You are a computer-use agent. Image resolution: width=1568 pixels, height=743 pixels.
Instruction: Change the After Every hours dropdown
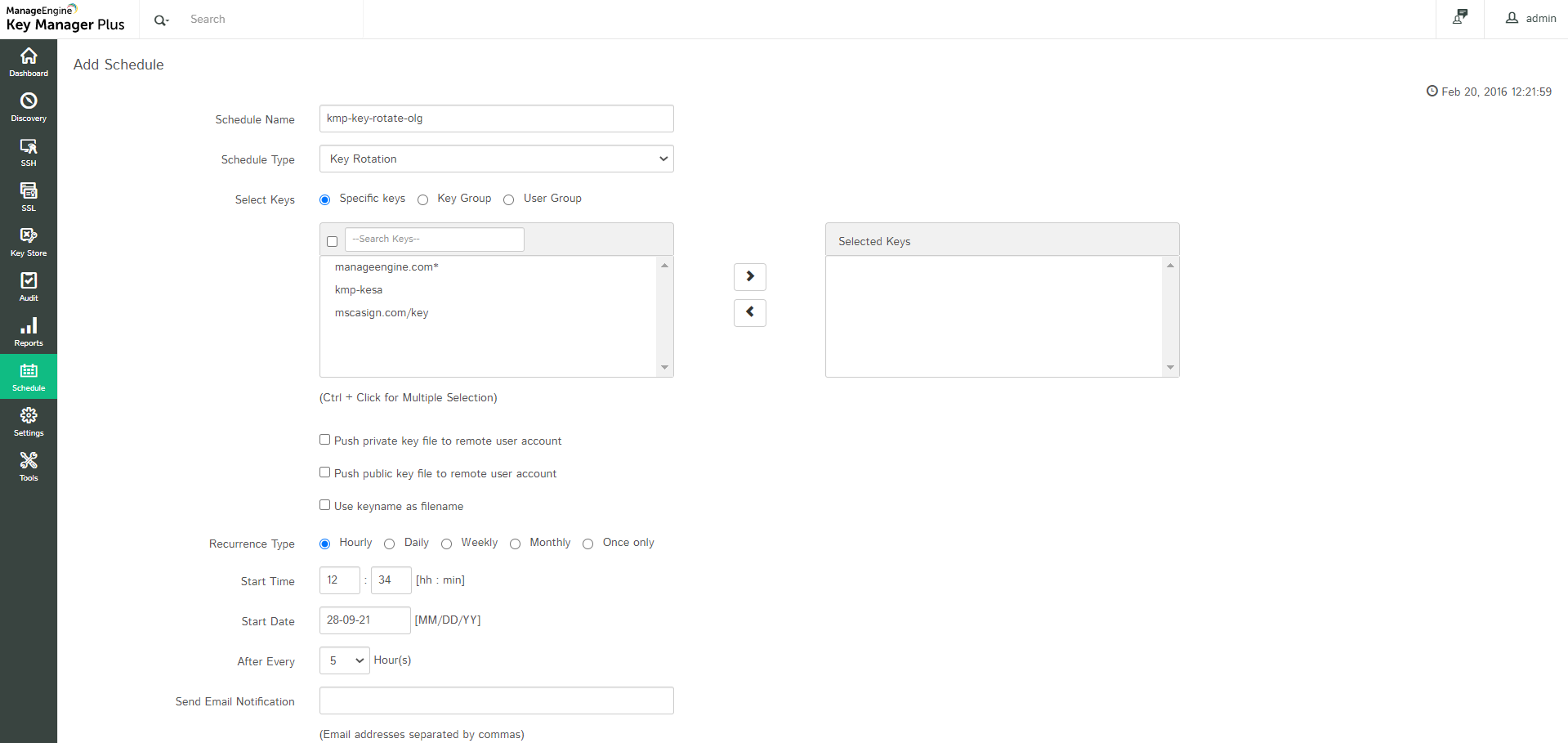(344, 660)
